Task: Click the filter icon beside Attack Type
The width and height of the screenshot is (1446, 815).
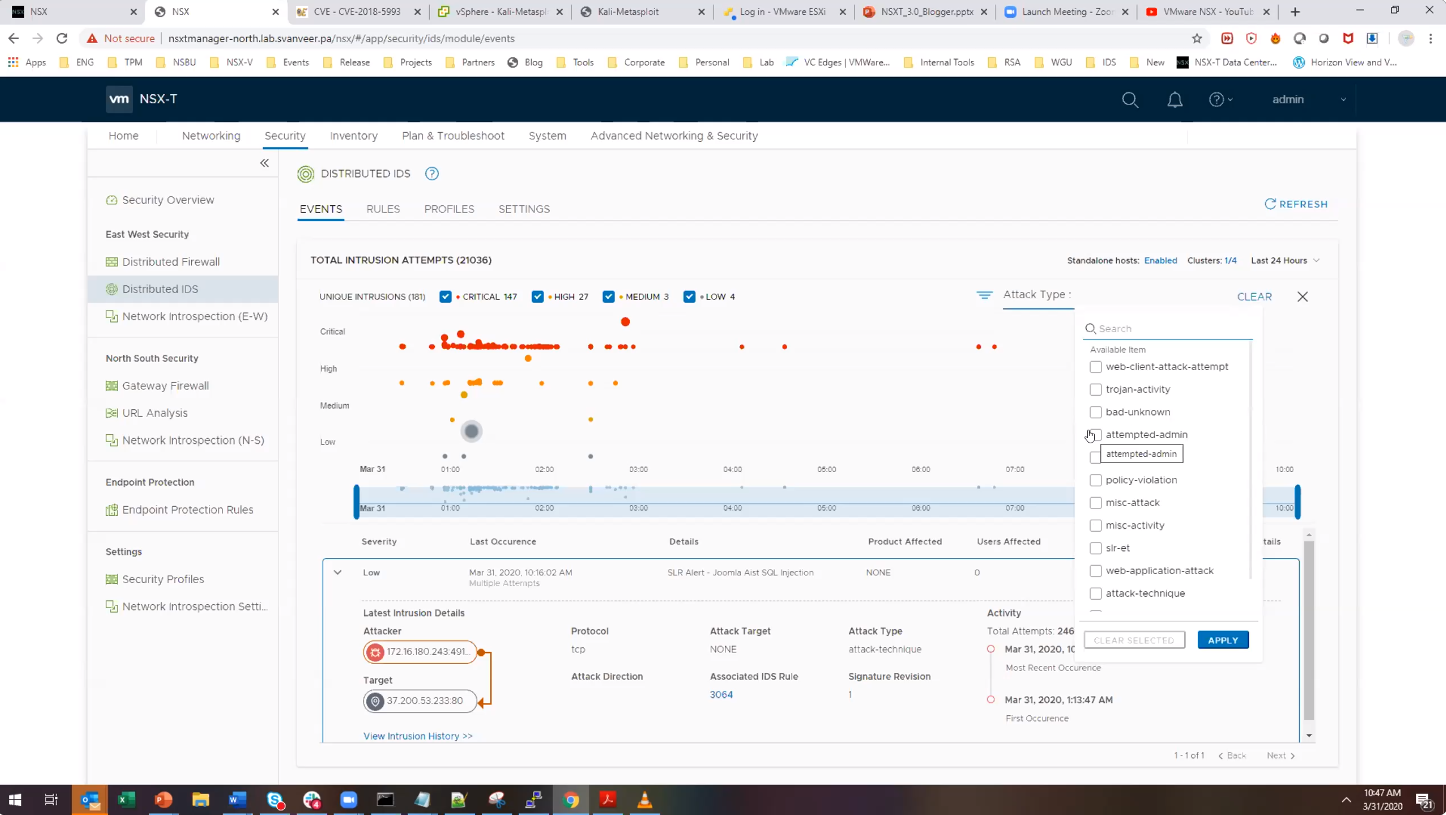Action: (984, 295)
